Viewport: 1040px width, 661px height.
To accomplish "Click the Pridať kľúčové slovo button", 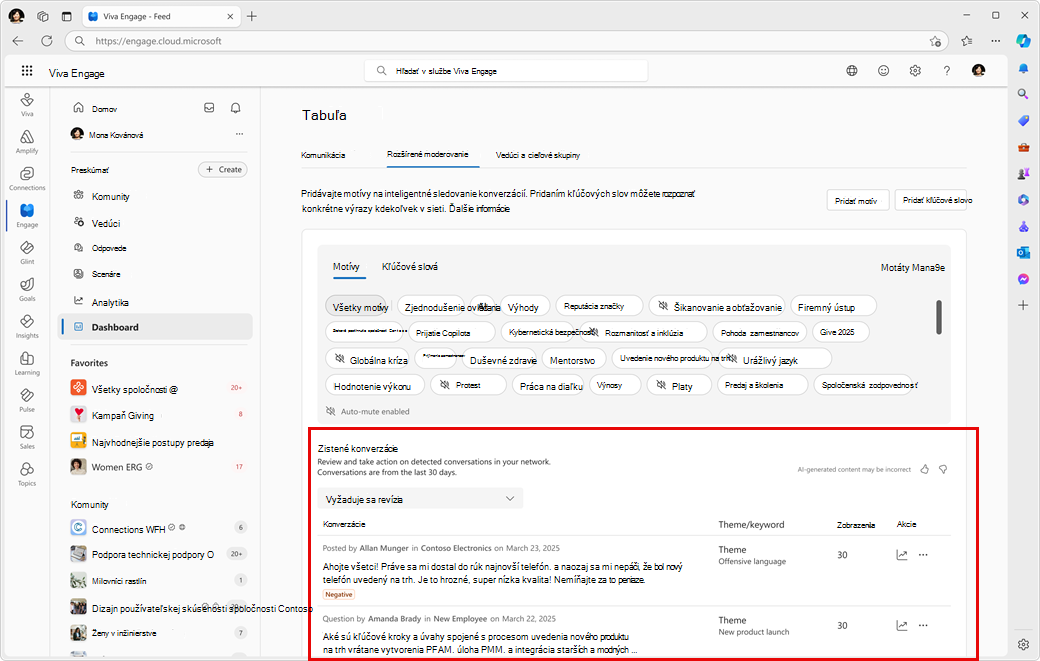I will pyautogui.click(x=931, y=200).
